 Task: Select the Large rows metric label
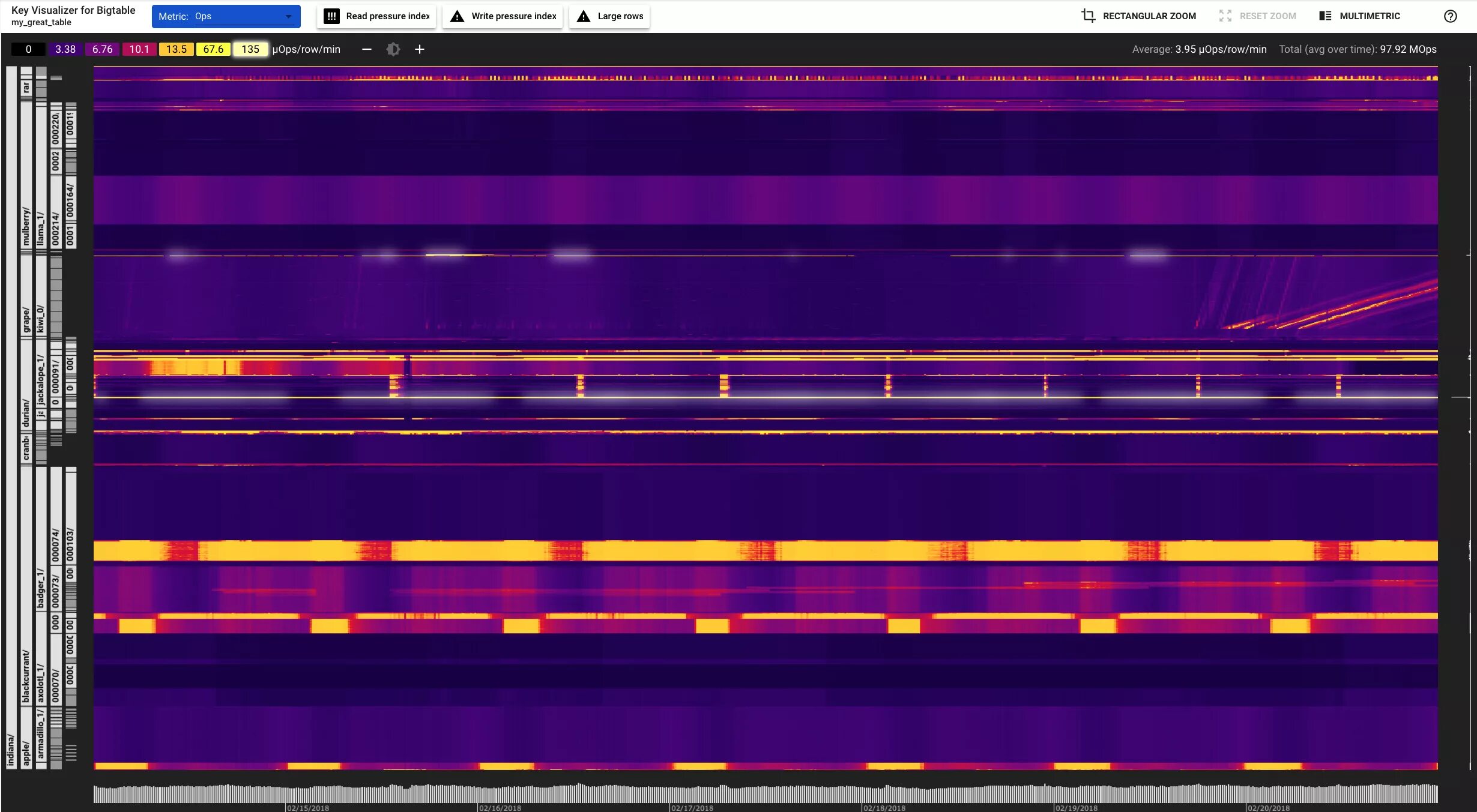[620, 16]
